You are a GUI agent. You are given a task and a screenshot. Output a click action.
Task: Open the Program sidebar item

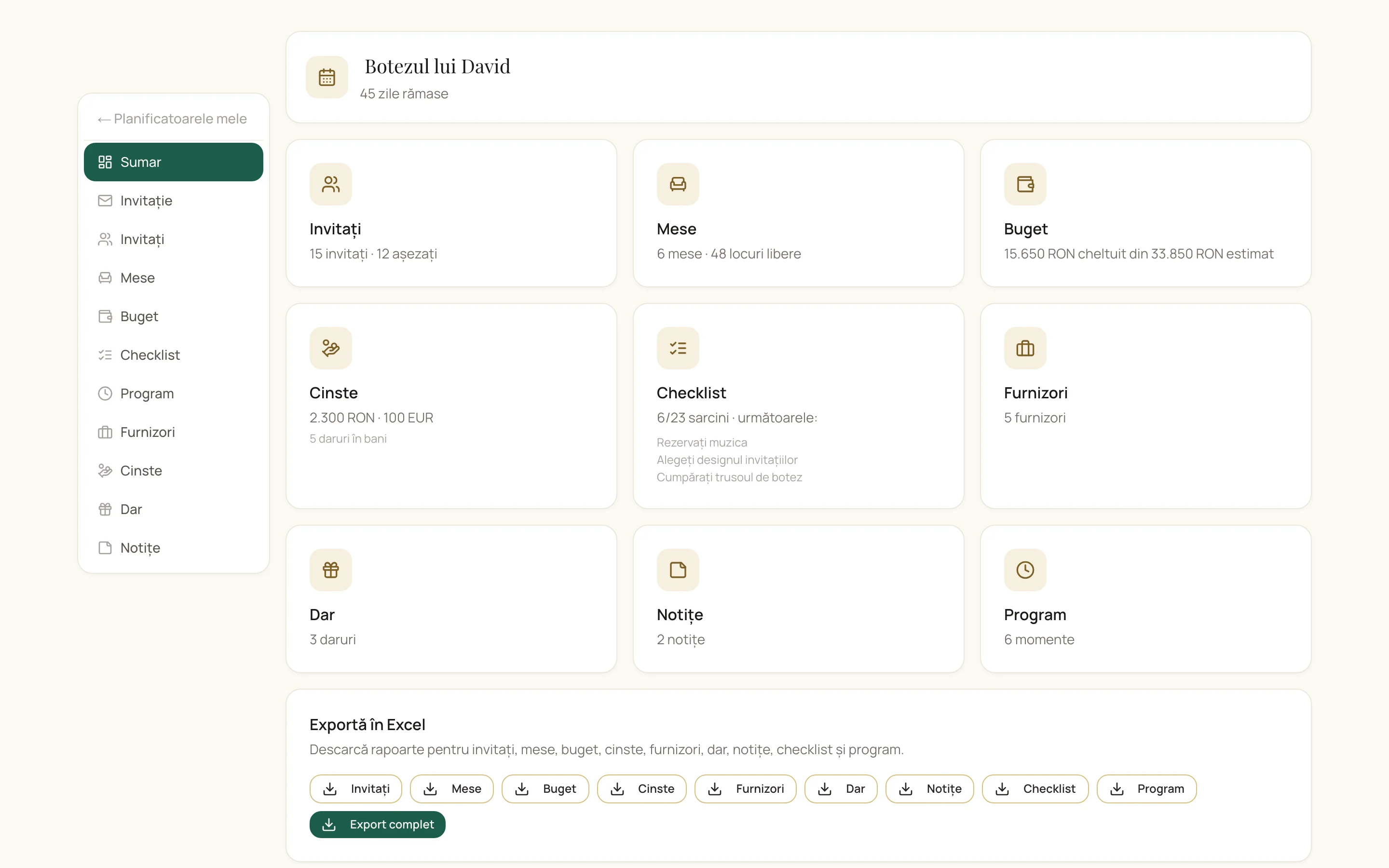point(173,393)
